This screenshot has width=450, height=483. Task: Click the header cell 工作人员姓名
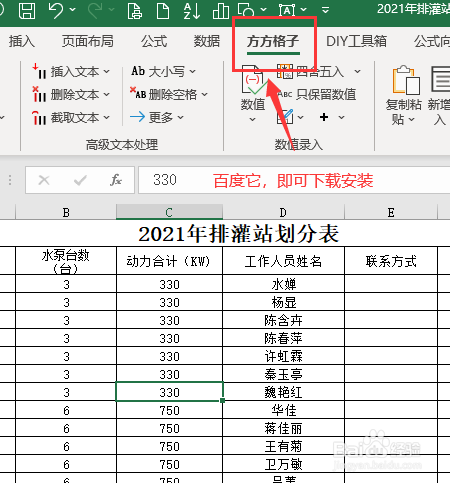coord(283,261)
